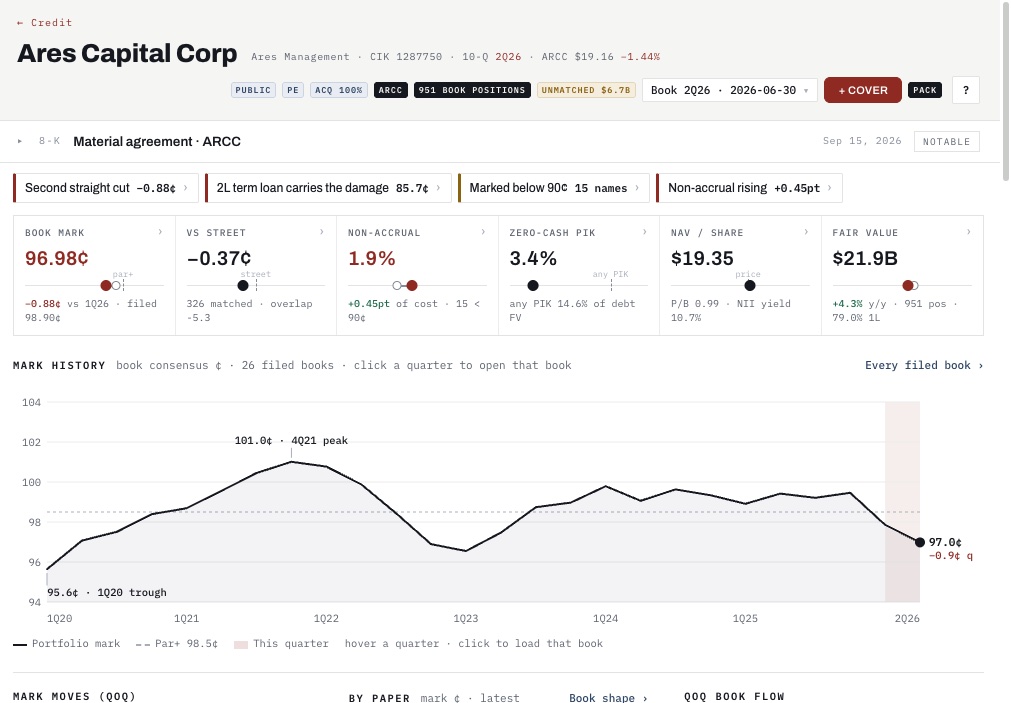This screenshot has height=703, width=1011.
Task: Open the Second straight cut chip
Action: (x=106, y=188)
